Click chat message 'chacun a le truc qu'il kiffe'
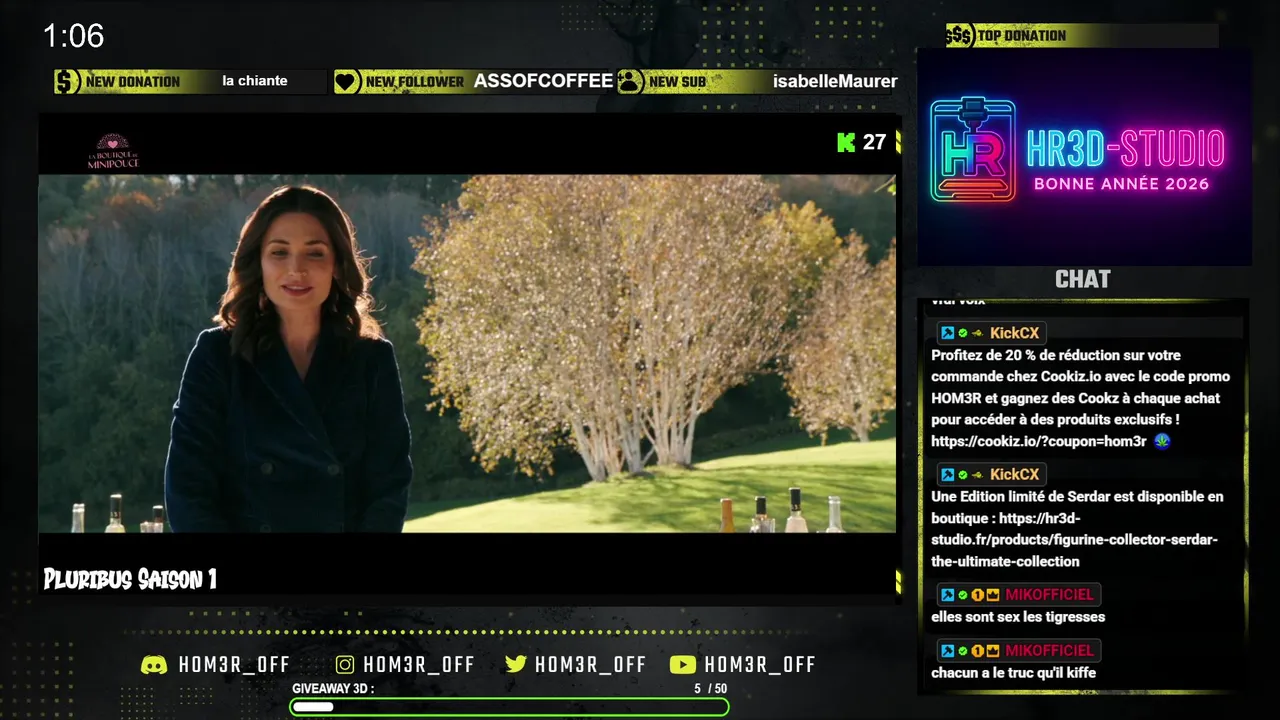The image size is (1280, 720). coord(1013,673)
